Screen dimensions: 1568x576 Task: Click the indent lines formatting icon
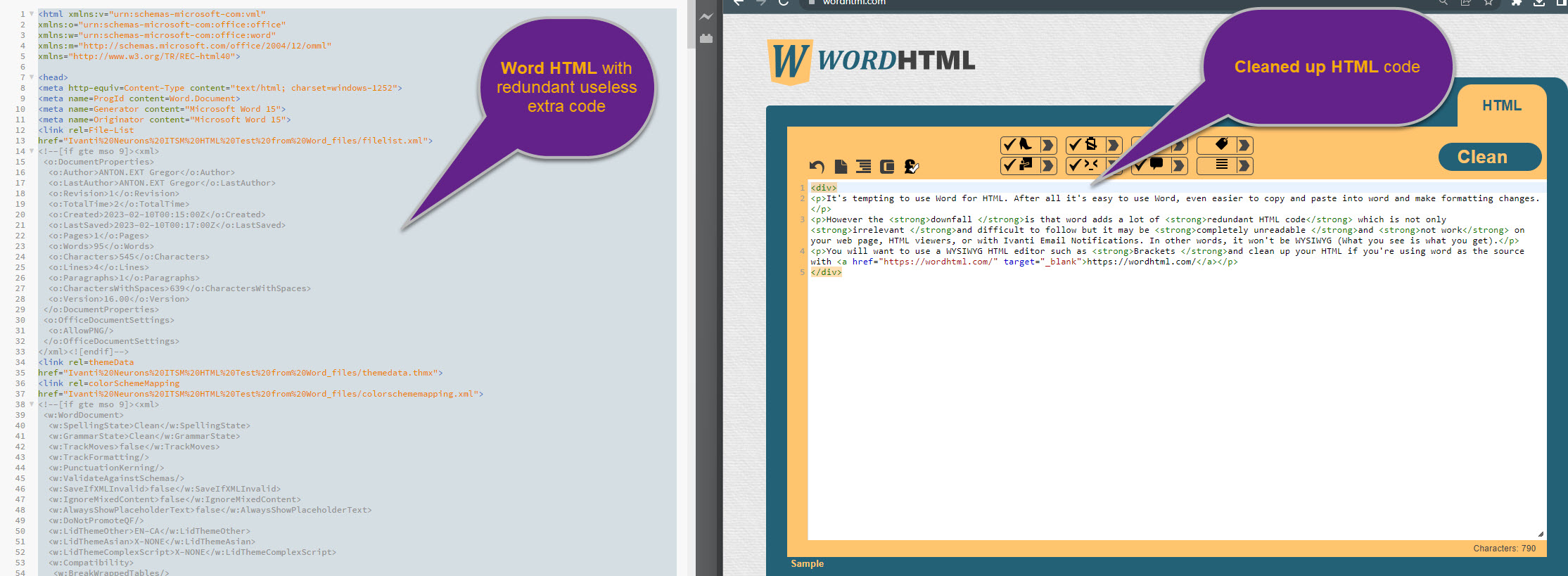[863, 167]
